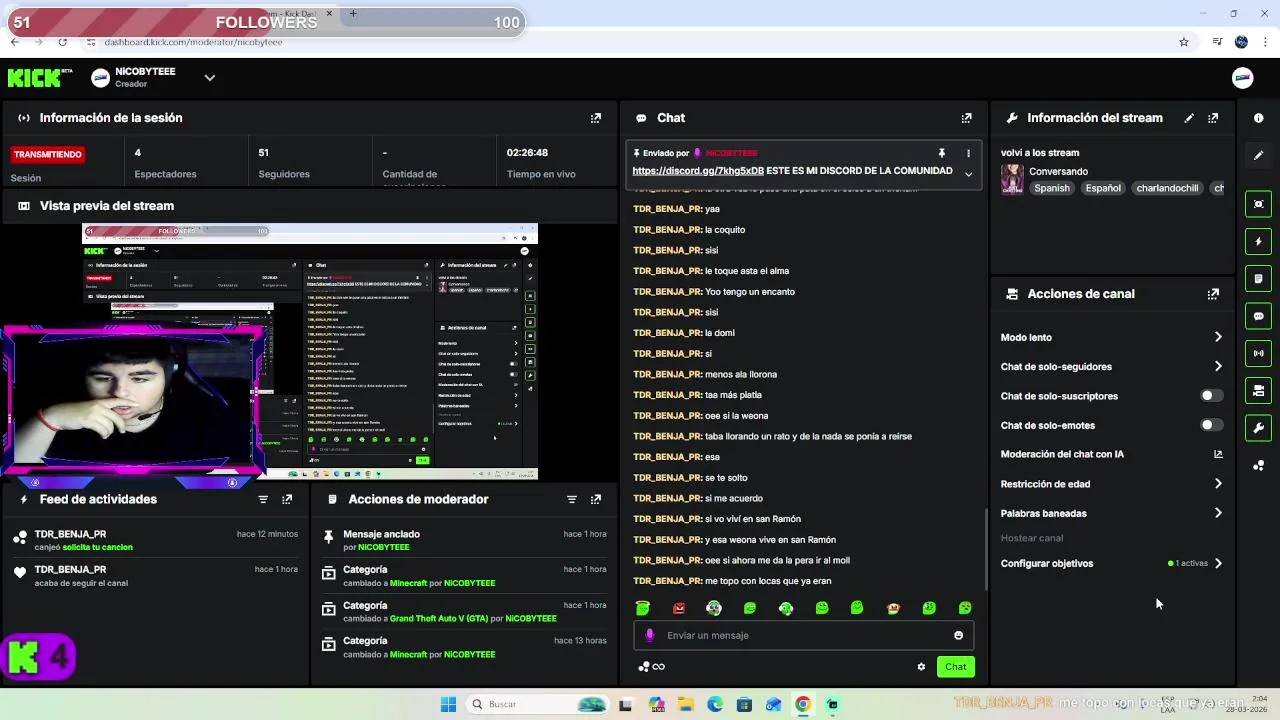Toggle the wrench stream info sidebar icon
Viewport: 1280px width, 720px height.
(x=1258, y=428)
